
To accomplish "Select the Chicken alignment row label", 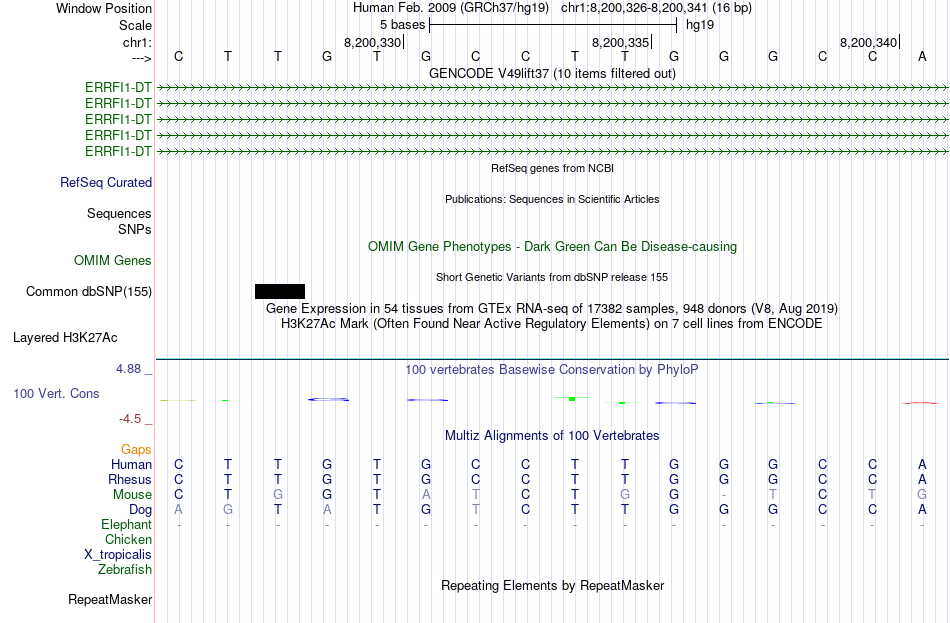I will click(128, 540).
